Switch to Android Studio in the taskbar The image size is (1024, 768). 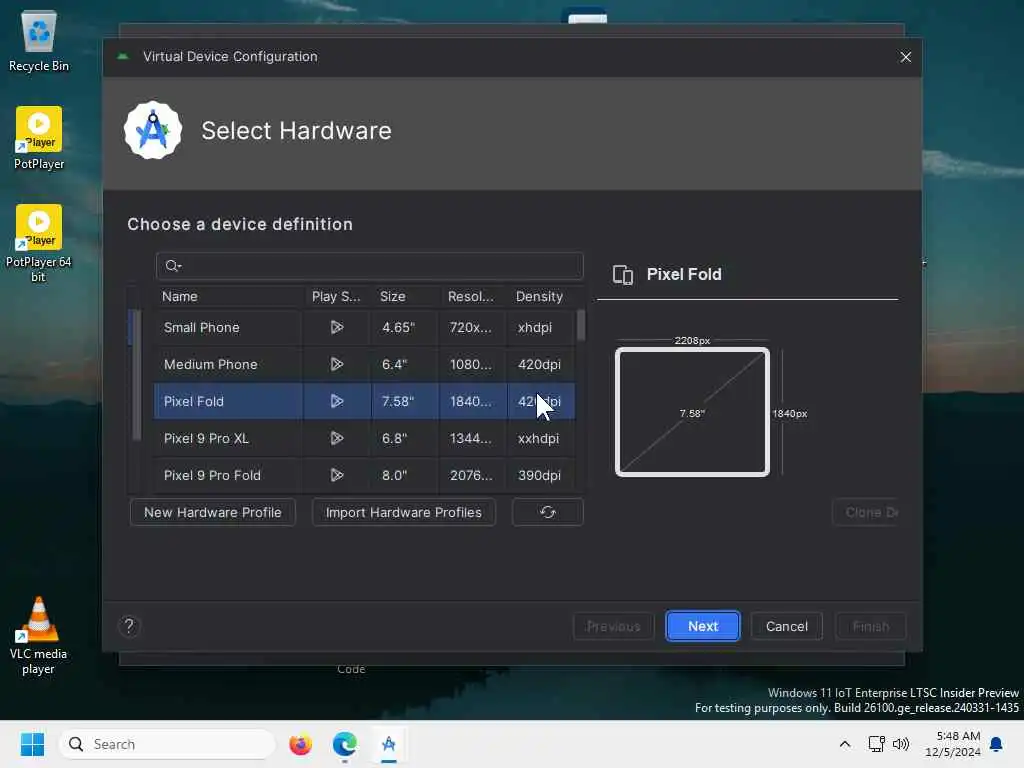389,744
